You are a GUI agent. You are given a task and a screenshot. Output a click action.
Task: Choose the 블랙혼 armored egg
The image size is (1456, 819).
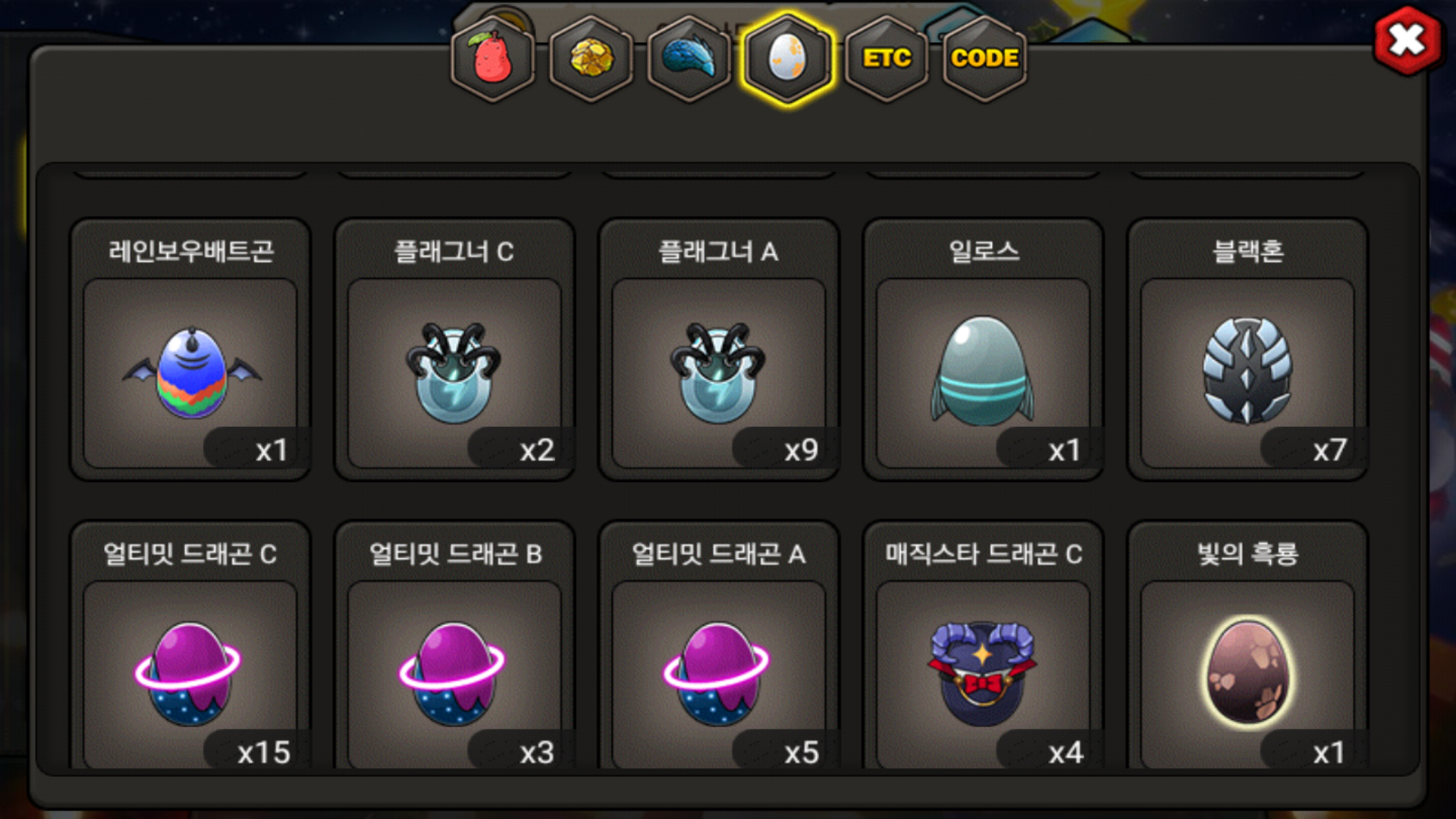tap(1247, 350)
